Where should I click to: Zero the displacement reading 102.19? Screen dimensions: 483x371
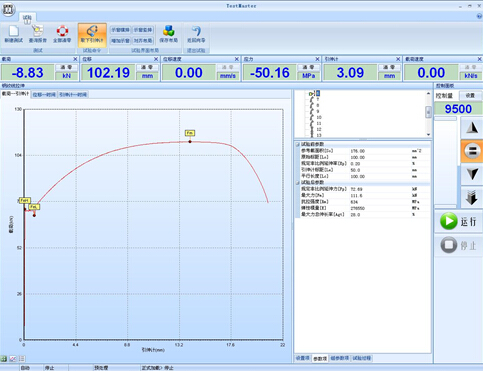pos(147,67)
